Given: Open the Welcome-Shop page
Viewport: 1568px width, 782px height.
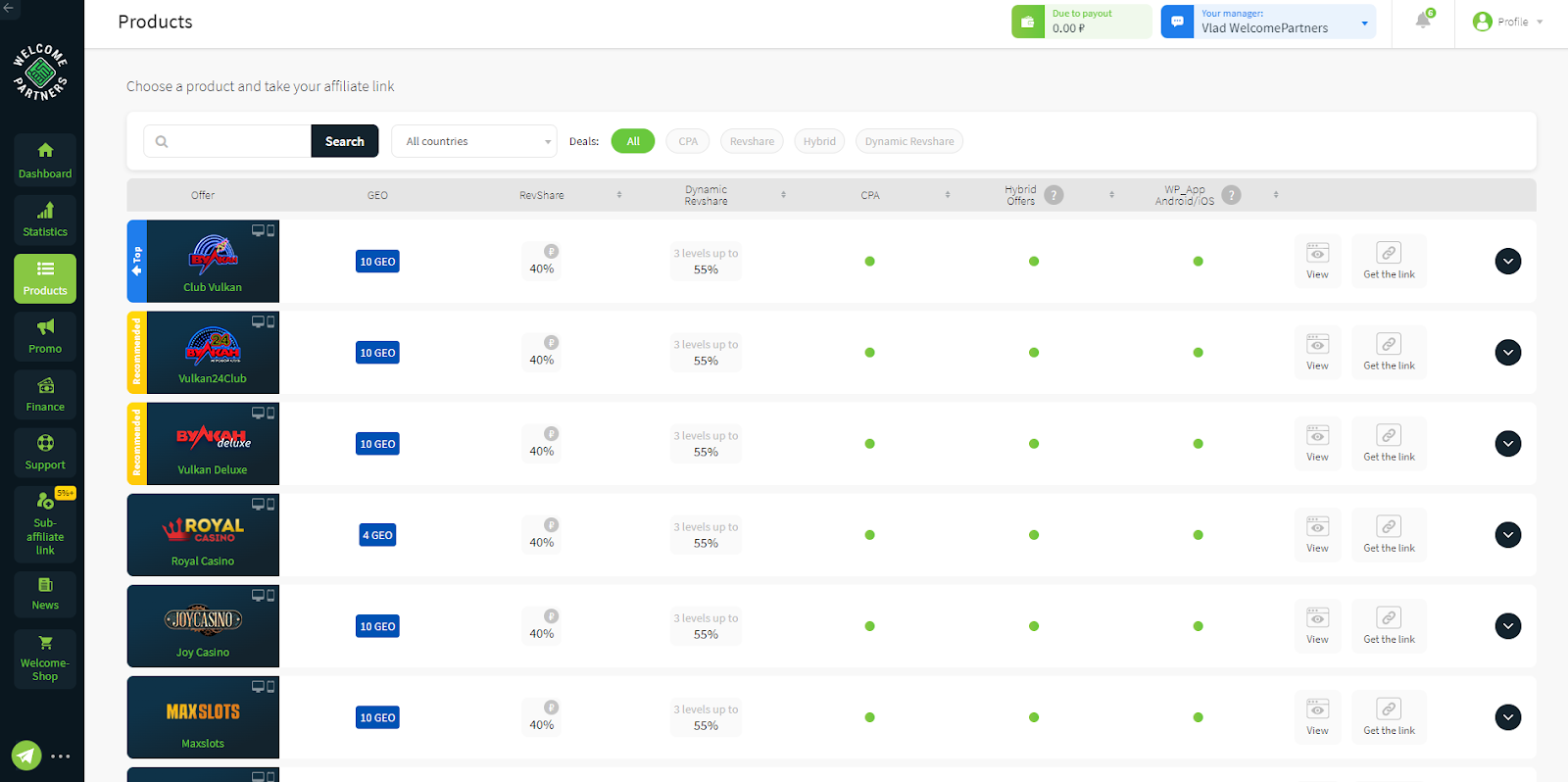Looking at the screenshot, I should coord(45,659).
